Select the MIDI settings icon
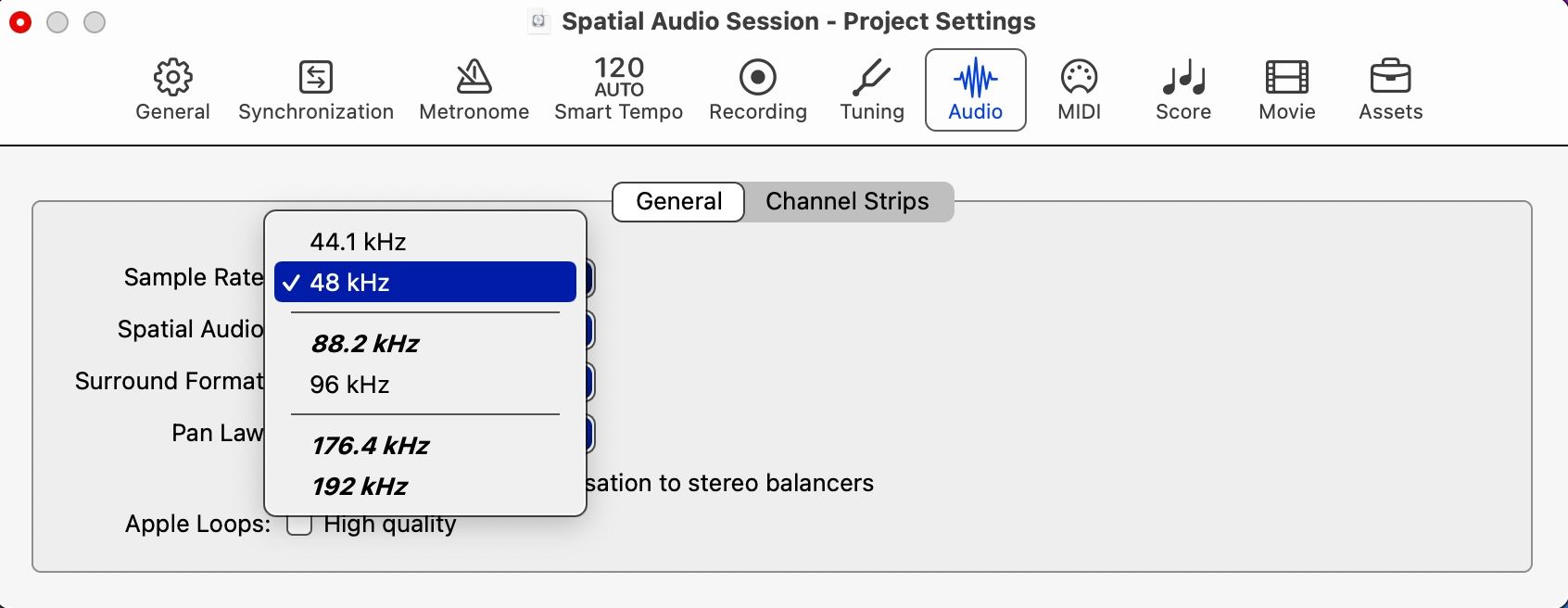Image resolution: width=1568 pixels, height=608 pixels. click(x=1078, y=88)
